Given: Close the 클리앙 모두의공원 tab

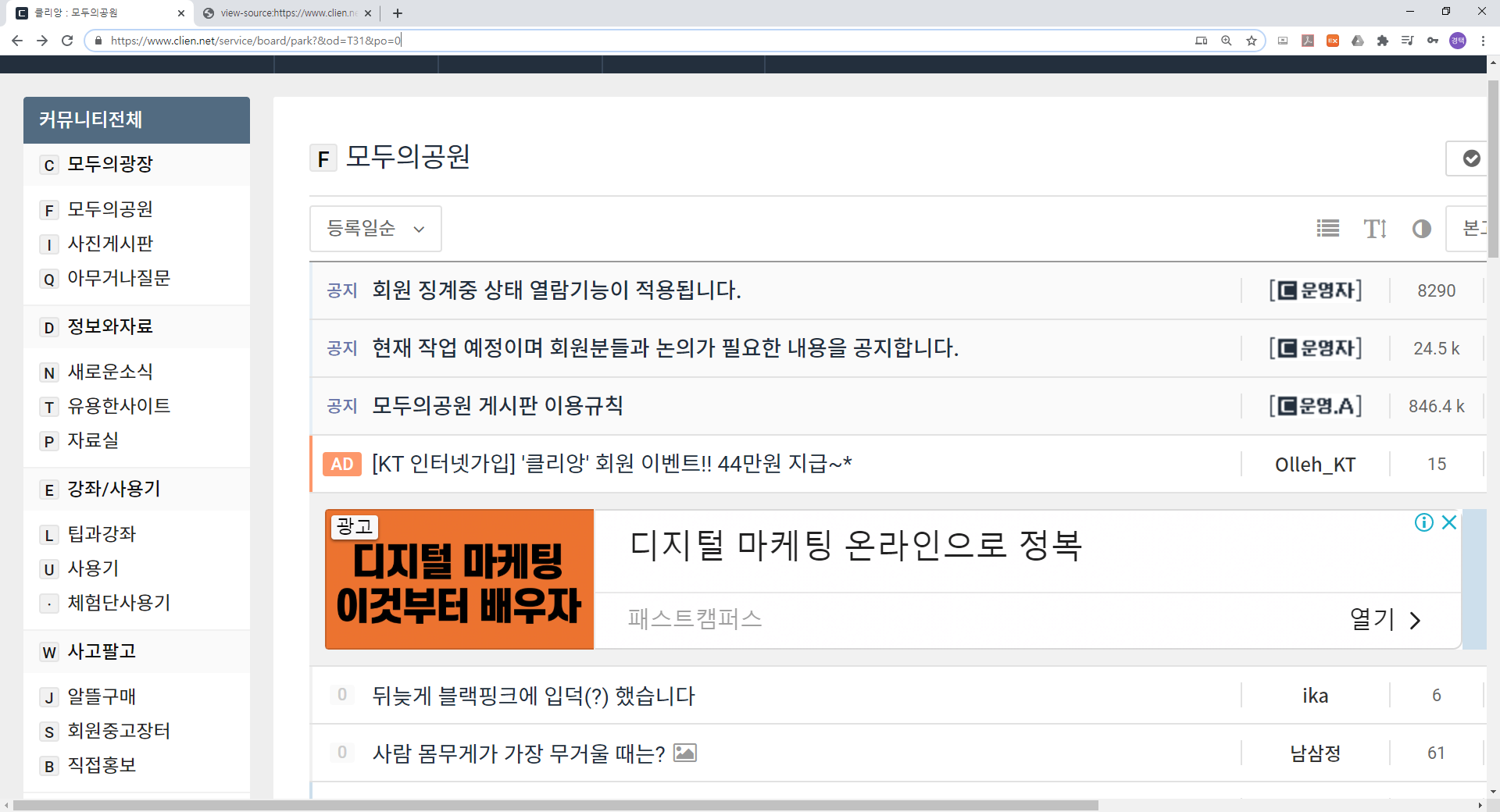Looking at the screenshot, I should tap(181, 13).
